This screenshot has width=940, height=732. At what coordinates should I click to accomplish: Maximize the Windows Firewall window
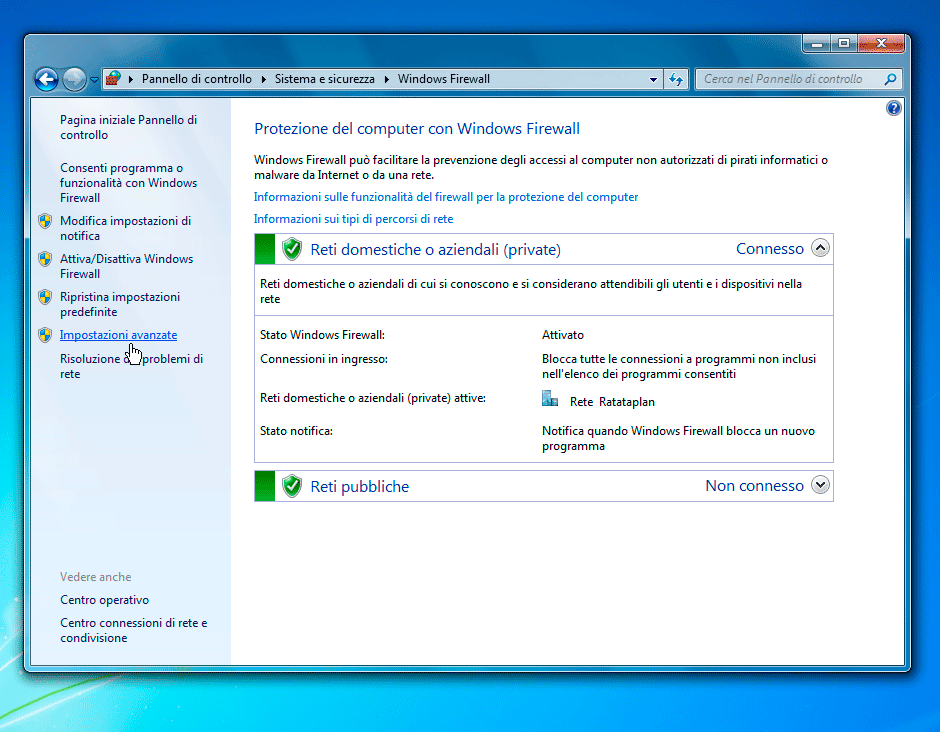click(844, 44)
